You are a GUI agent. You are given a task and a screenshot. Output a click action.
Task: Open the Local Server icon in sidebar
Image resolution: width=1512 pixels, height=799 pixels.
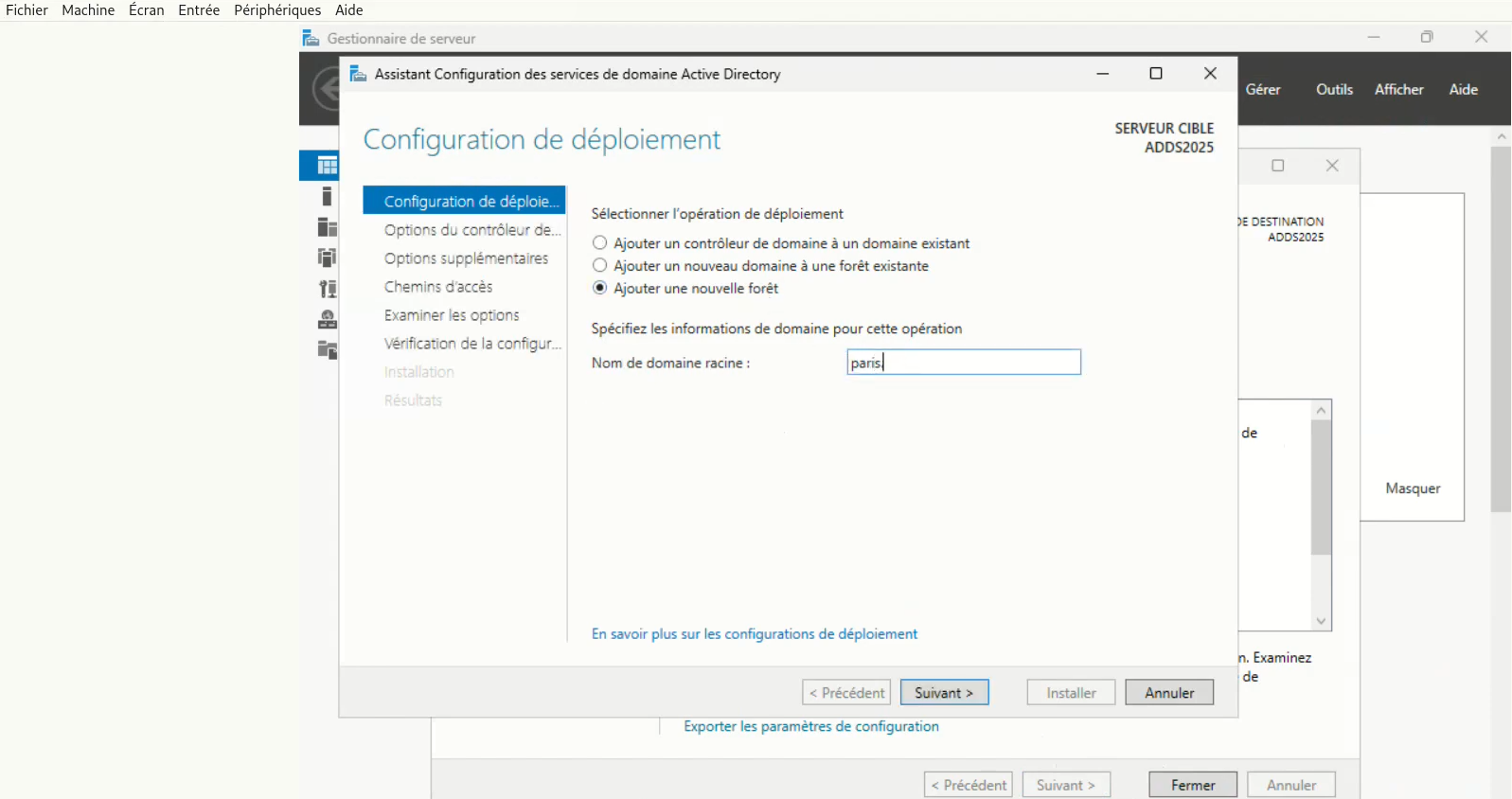(x=327, y=196)
